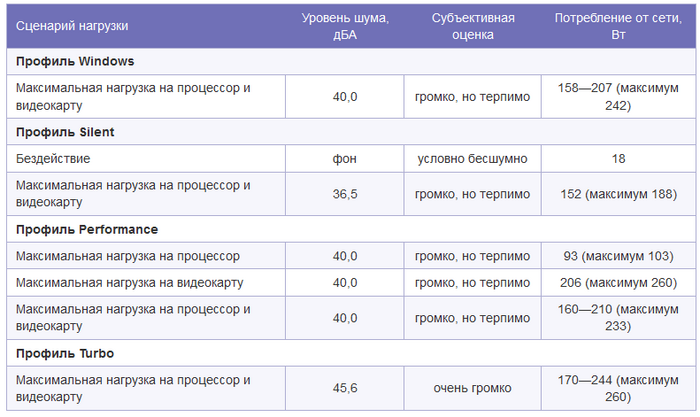The image size is (700, 417).
Task: Click the "152 (максимум 188)" power cell
Action: [618, 194]
